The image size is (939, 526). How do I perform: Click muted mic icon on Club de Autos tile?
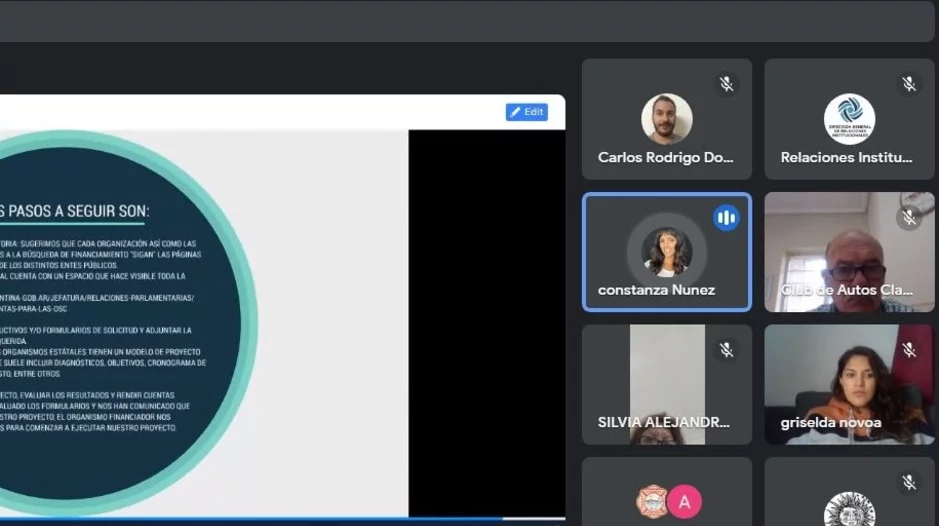(909, 217)
